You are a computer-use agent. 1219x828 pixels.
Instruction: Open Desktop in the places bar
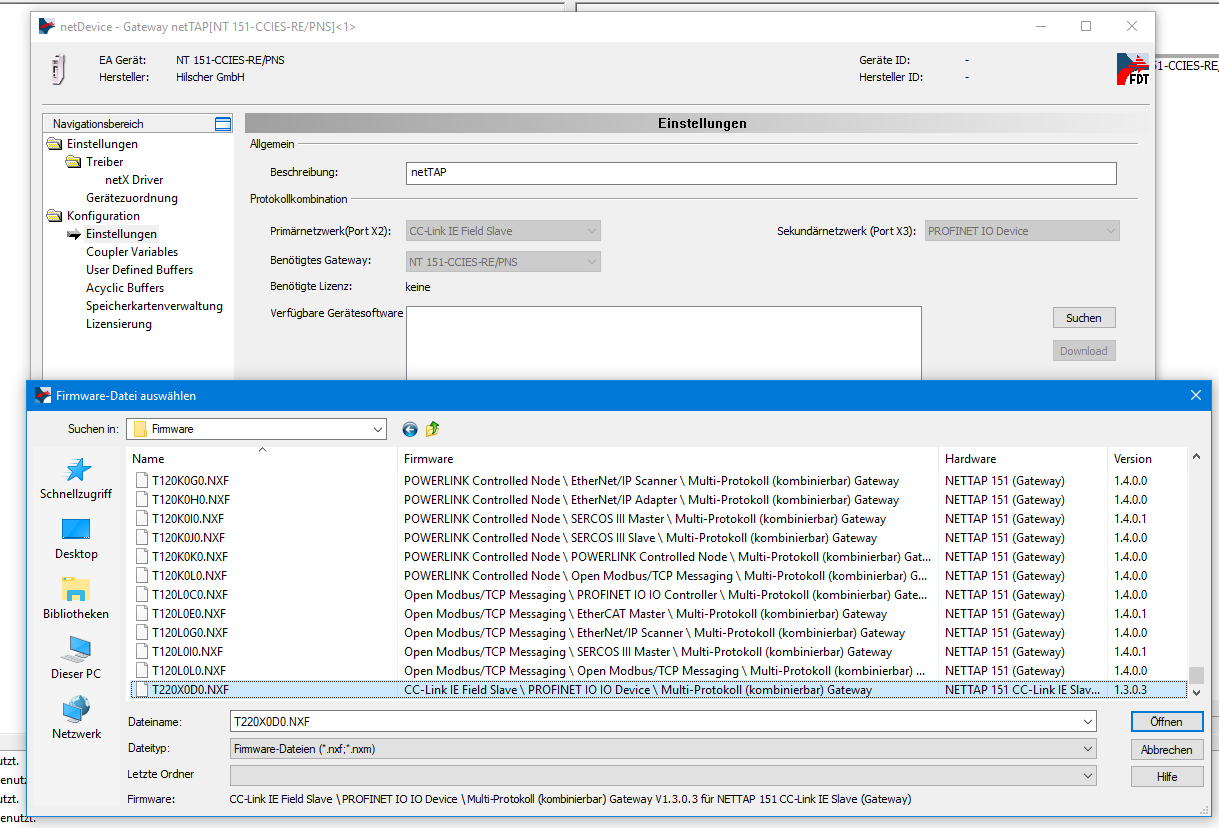click(x=76, y=539)
